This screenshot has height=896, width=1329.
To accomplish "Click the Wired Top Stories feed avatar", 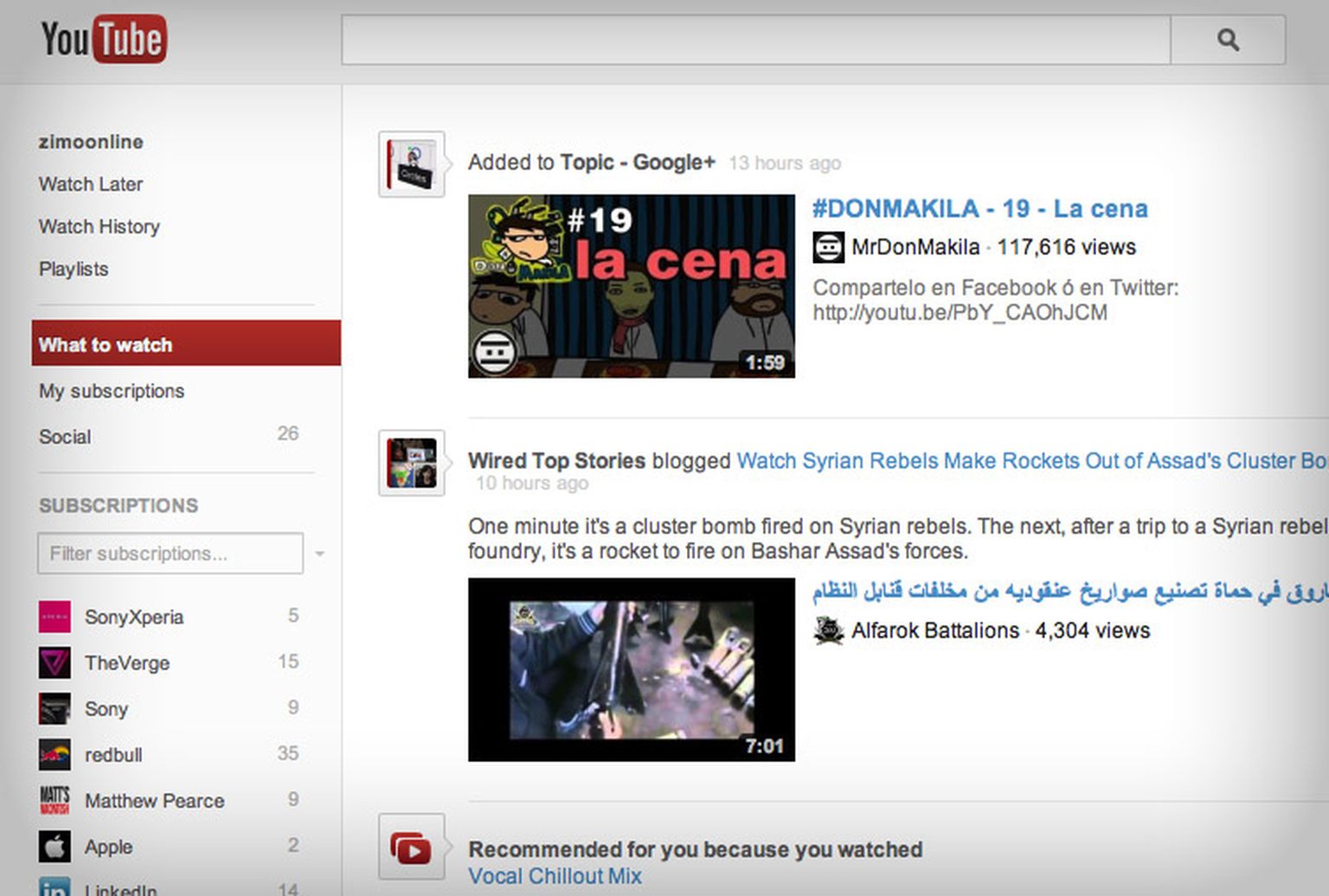I will pyautogui.click(x=412, y=463).
